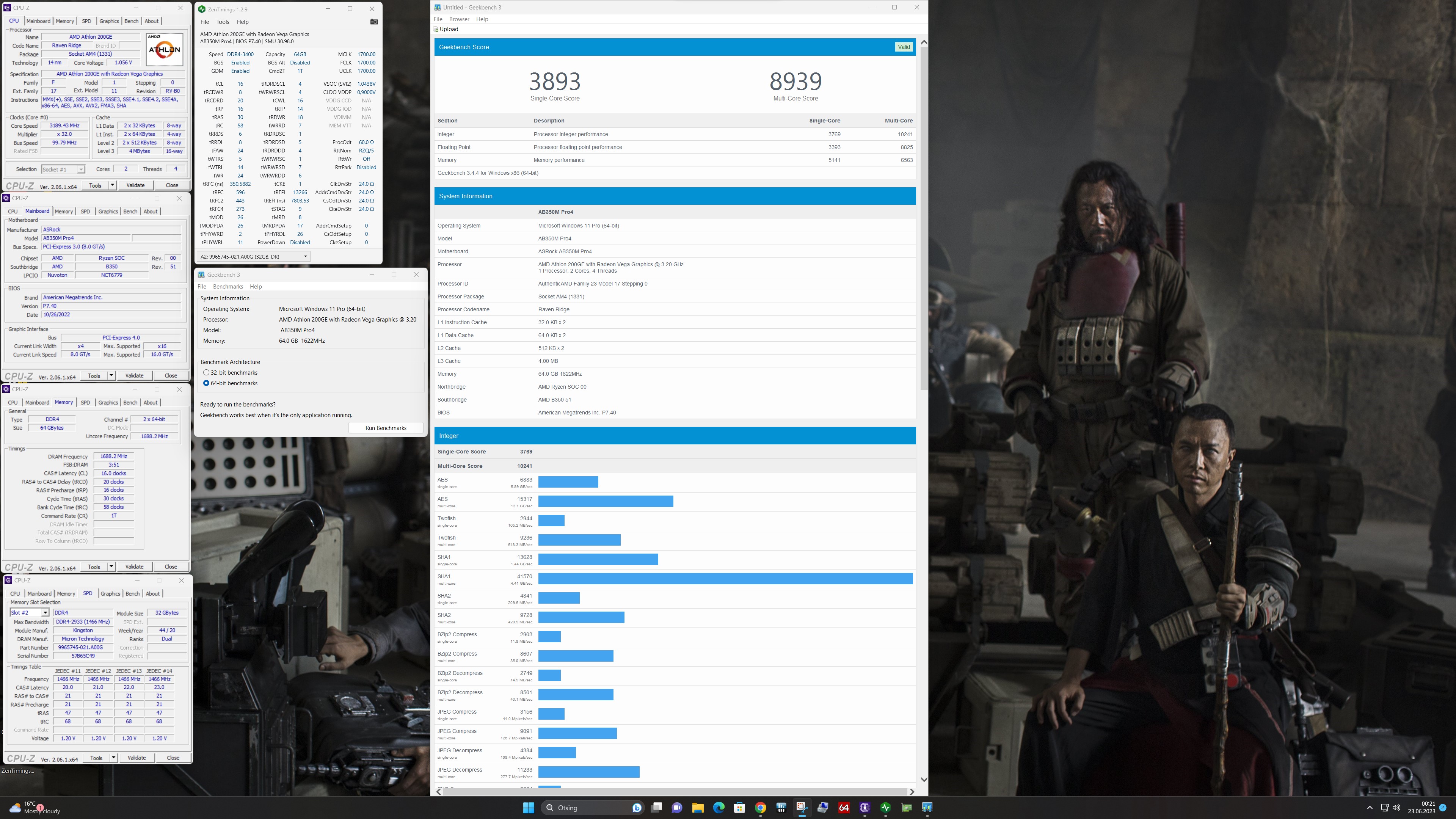The height and width of the screenshot is (819, 1456).
Task: Open Tools arrow in CPU-Z Memory window
Action: pyautogui.click(x=111, y=566)
